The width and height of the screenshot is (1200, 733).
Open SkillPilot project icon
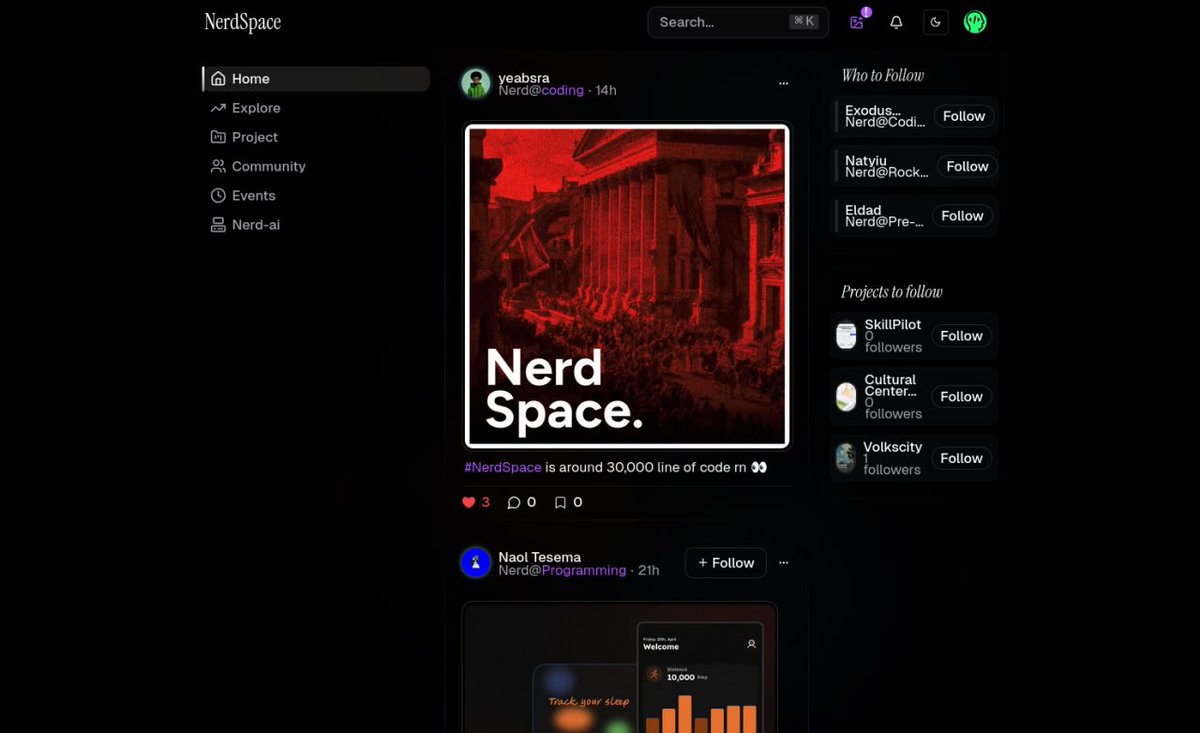846,336
